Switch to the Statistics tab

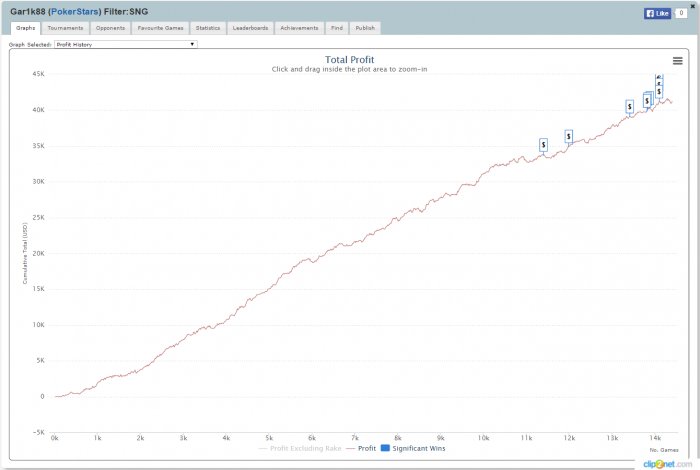(208, 28)
